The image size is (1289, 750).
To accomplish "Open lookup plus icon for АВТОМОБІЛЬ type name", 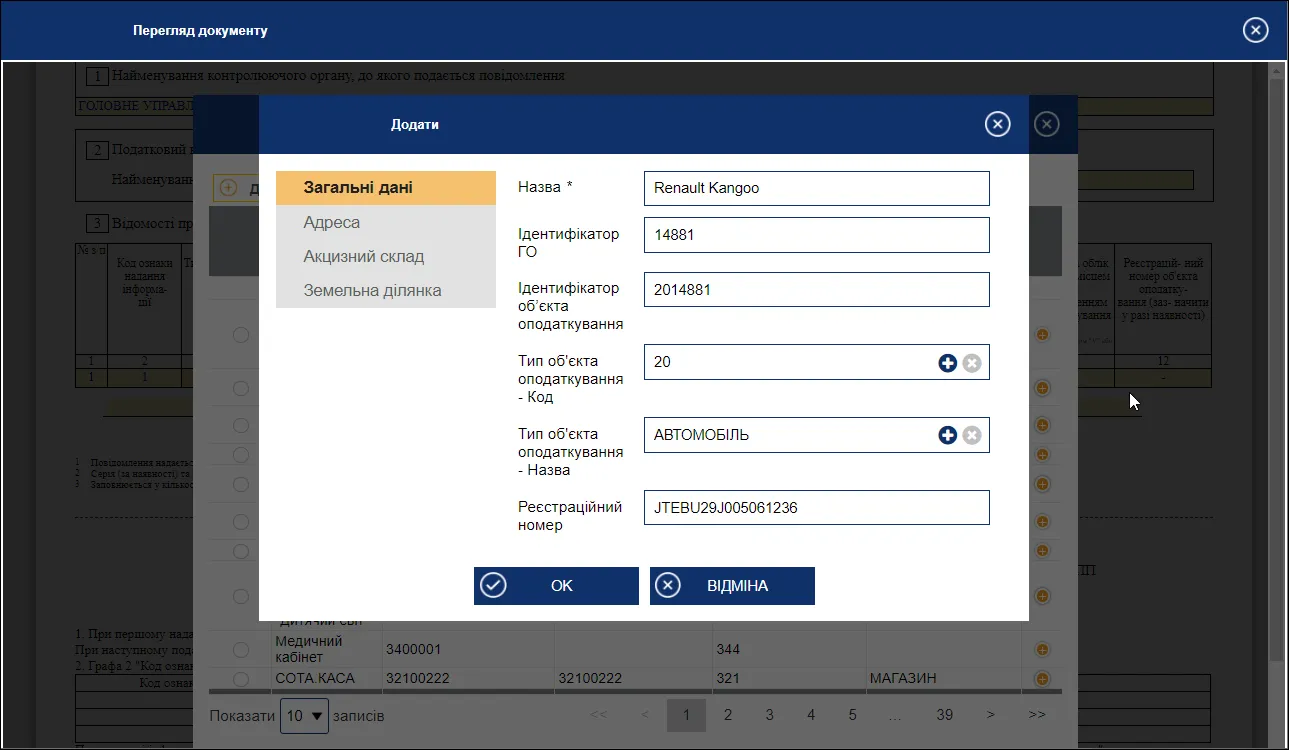I will click(x=947, y=435).
